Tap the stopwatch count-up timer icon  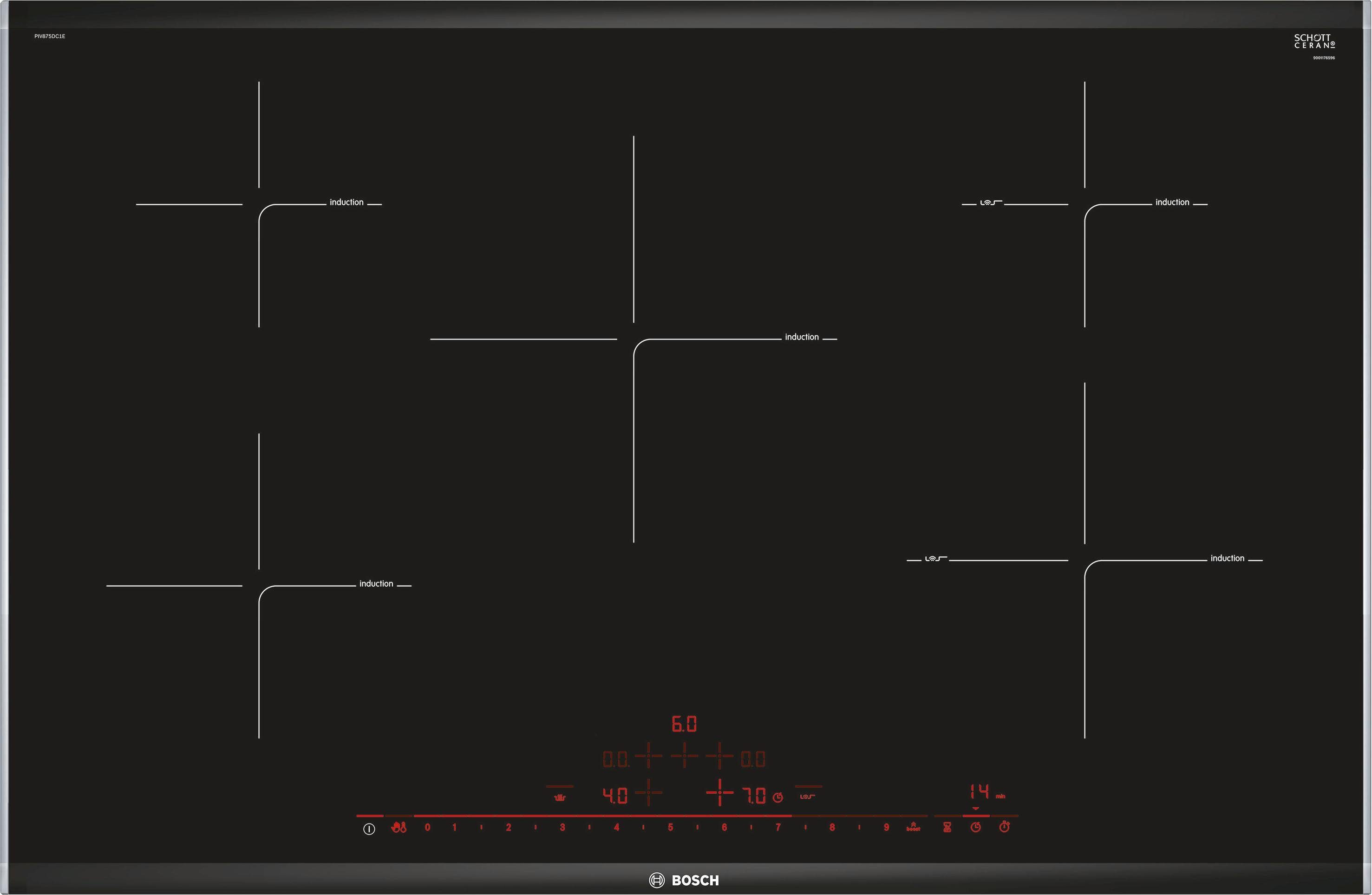(x=1004, y=827)
